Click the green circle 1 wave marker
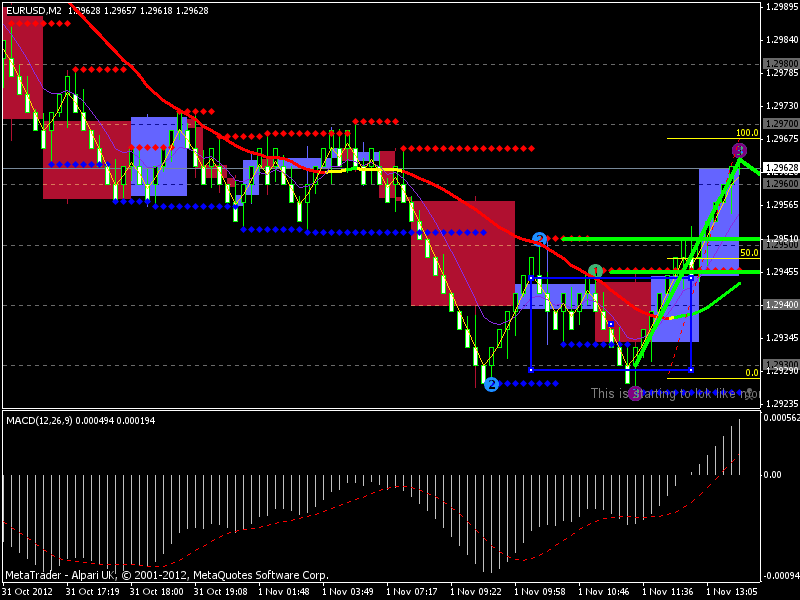The height and width of the screenshot is (600, 800). pos(595,271)
